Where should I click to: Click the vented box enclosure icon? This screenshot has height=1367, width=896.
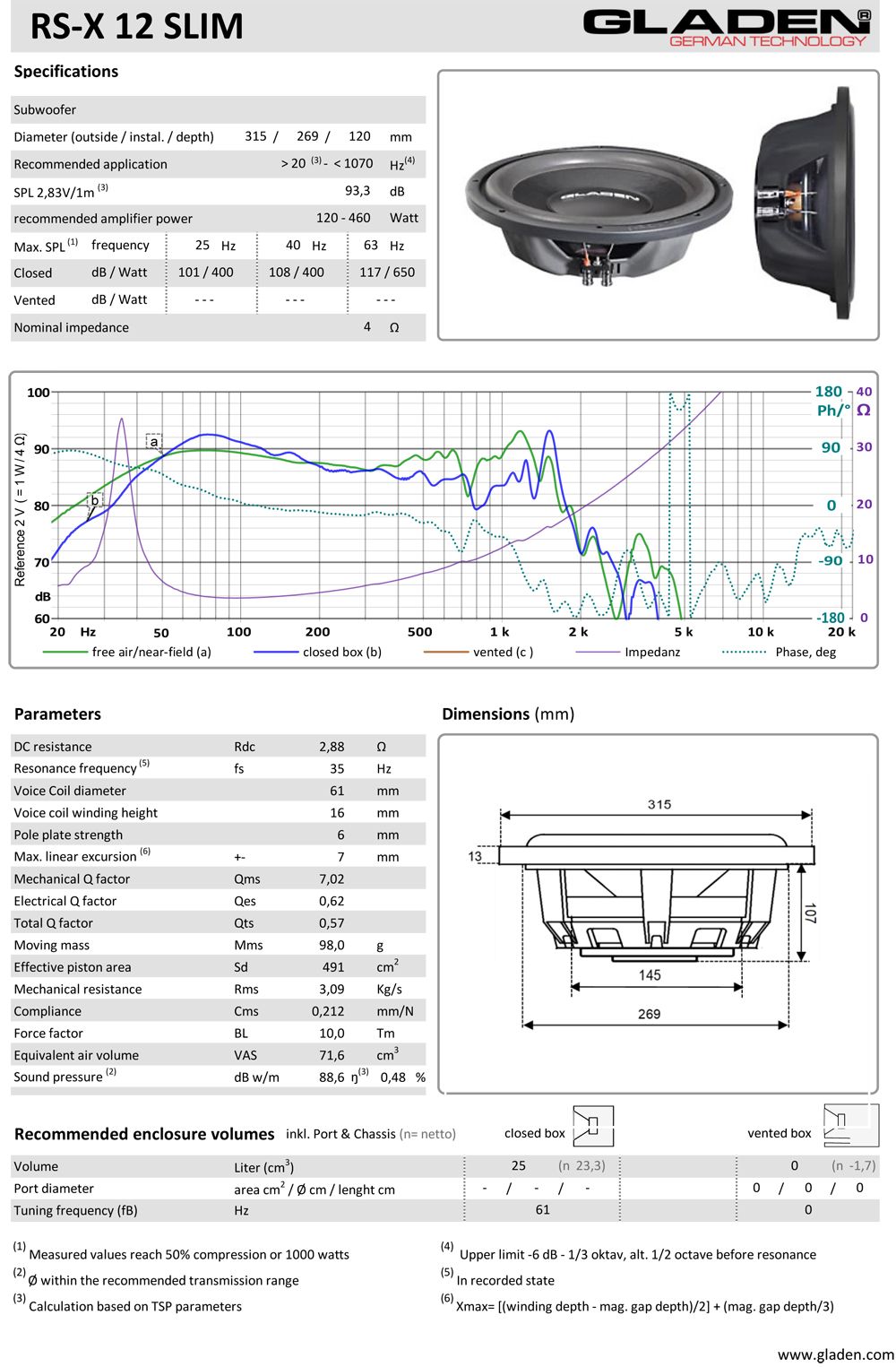coord(851,1125)
